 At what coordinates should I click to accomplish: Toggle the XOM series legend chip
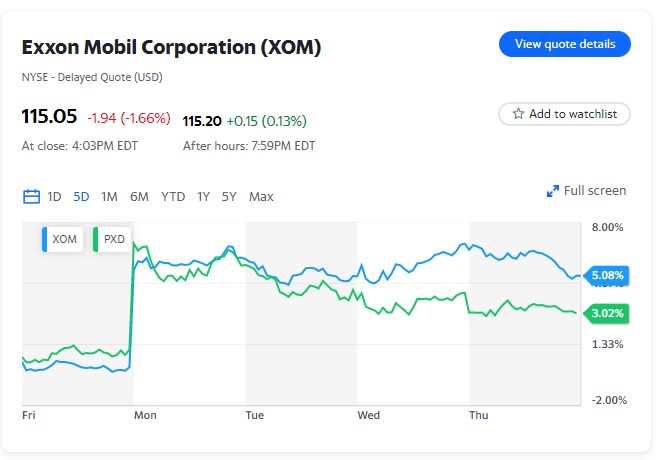pyautogui.click(x=62, y=239)
